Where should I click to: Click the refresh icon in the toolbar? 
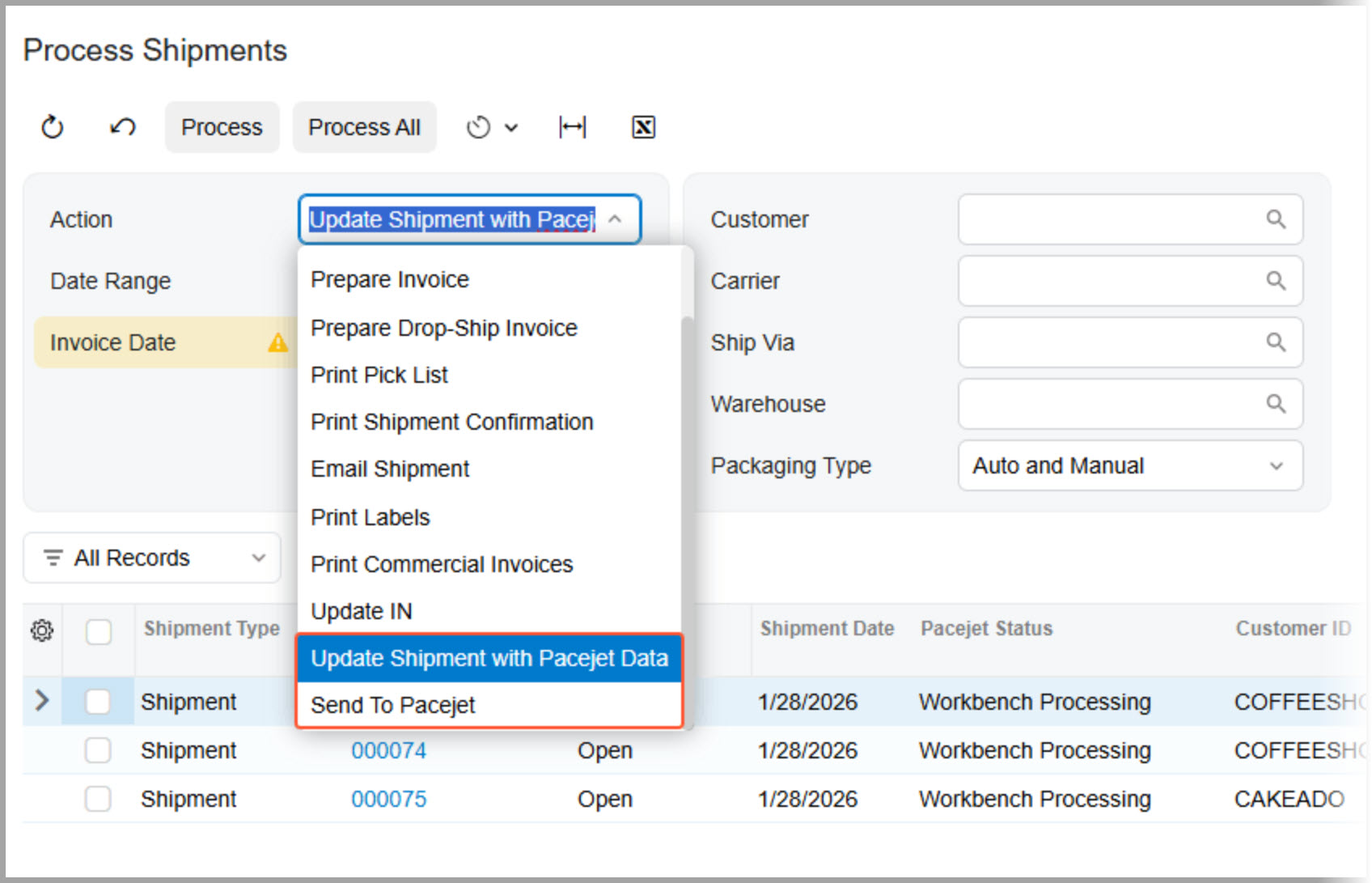[52, 126]
